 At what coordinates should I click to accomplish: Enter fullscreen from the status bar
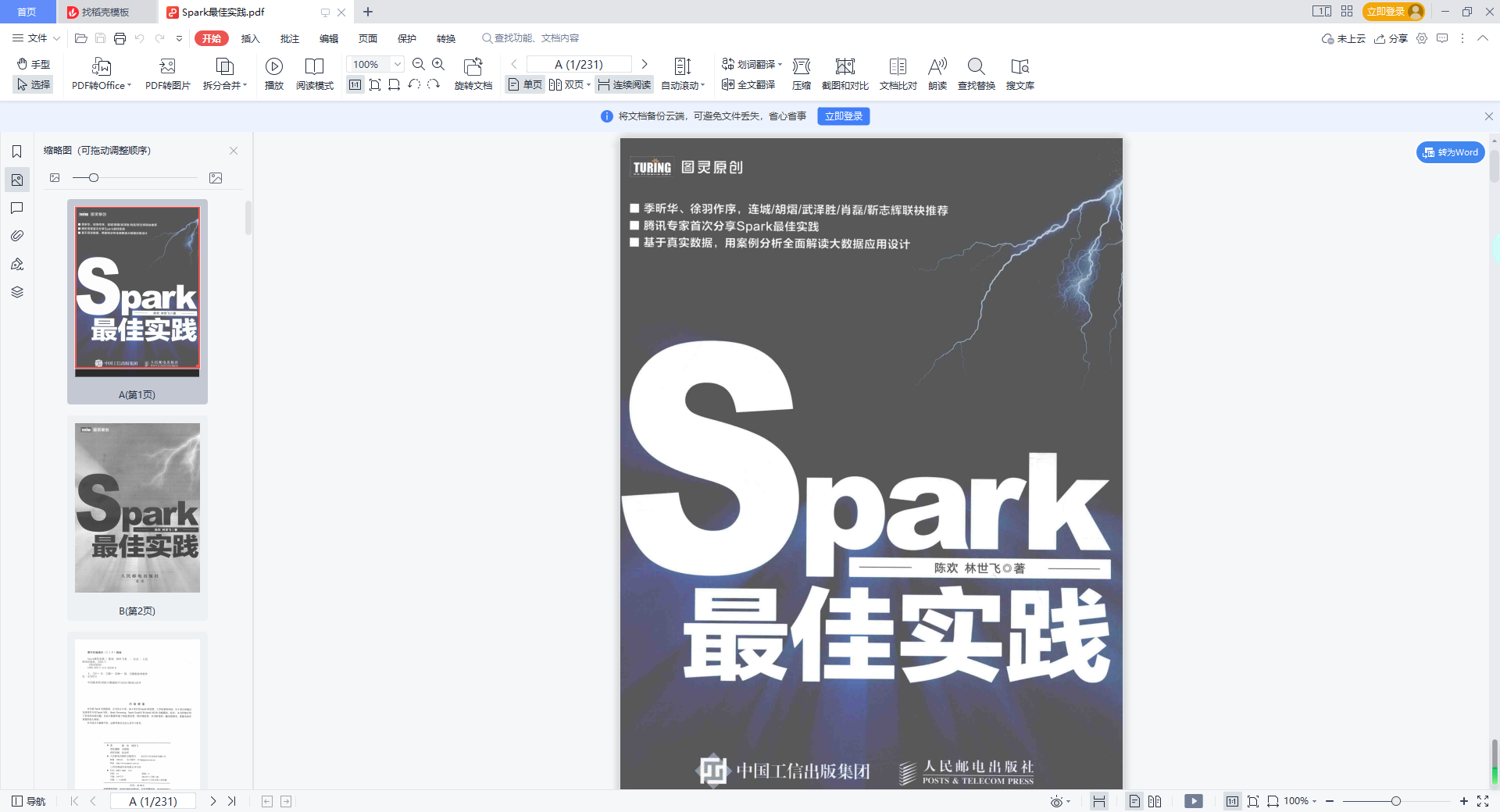click(1483, 801)
